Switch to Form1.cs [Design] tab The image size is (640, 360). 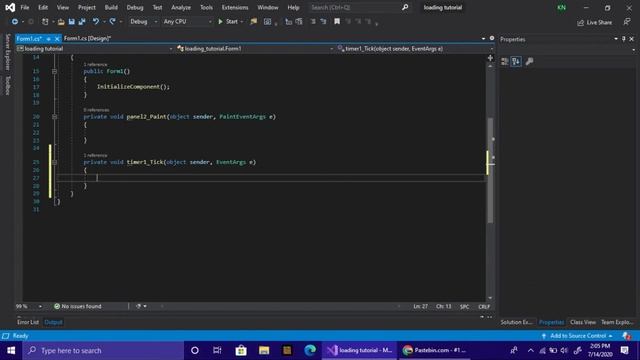click(x=87, y=38)
